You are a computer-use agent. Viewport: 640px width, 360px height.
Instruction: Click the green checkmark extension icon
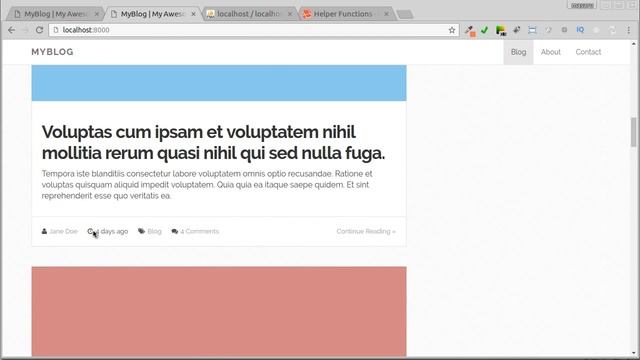pyautogui.click(x=484, y=30)
